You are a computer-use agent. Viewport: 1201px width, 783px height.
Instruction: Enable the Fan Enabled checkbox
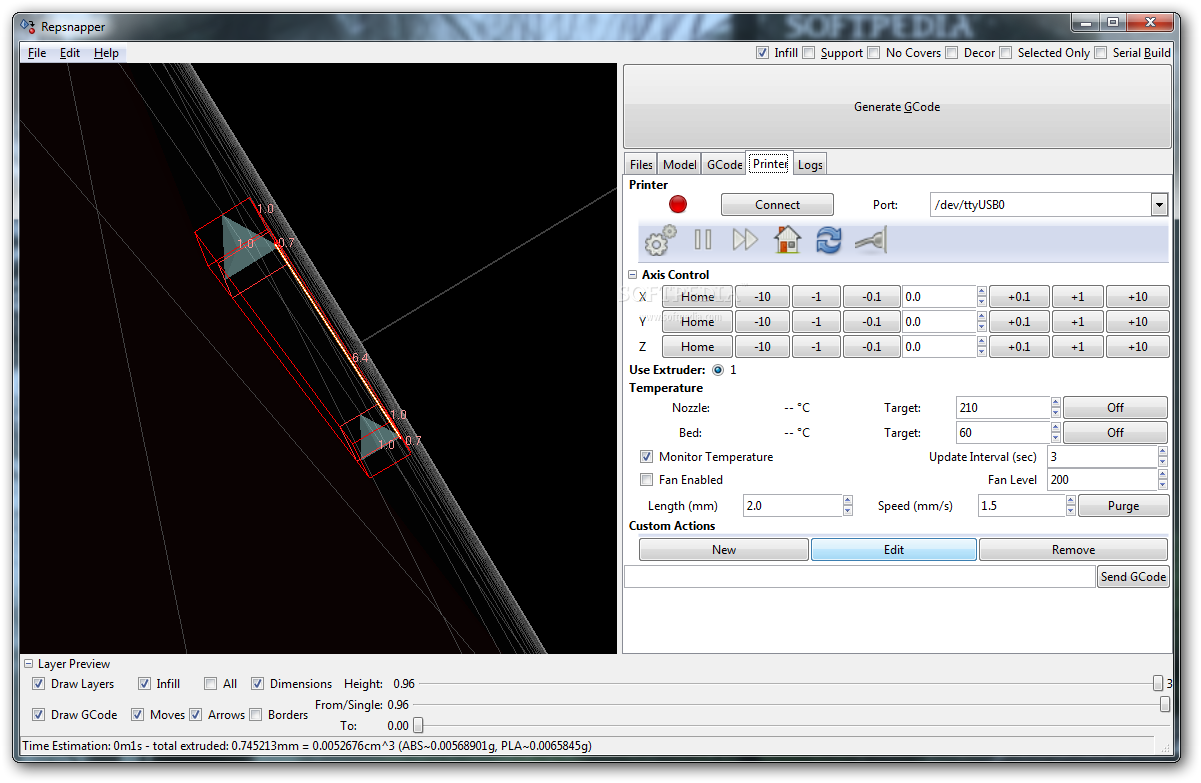[x=646, y=479]
